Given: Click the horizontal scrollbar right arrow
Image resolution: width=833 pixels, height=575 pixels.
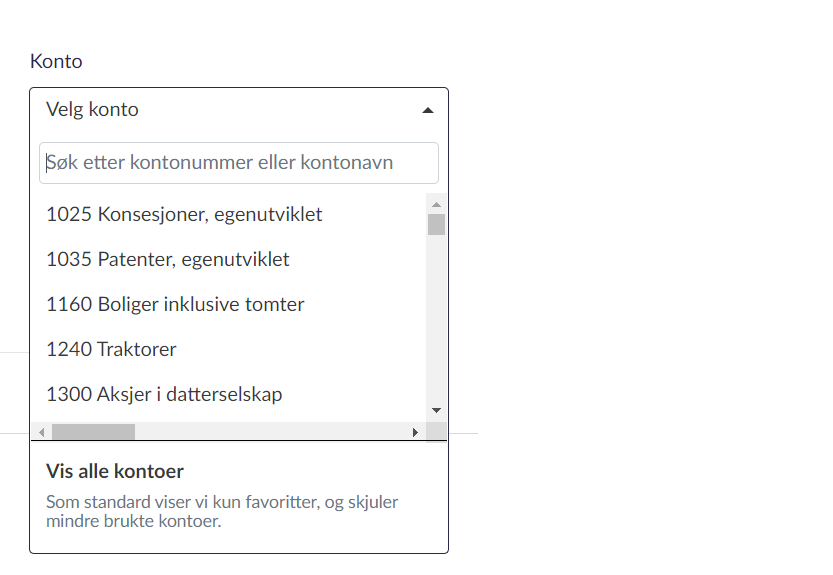Looking at the screenshot, I should tap(415, 432).
